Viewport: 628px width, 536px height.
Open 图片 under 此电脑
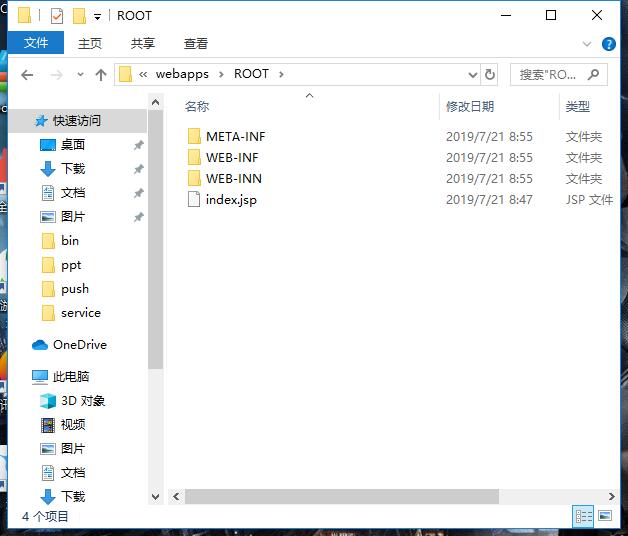tap(72, 449)
